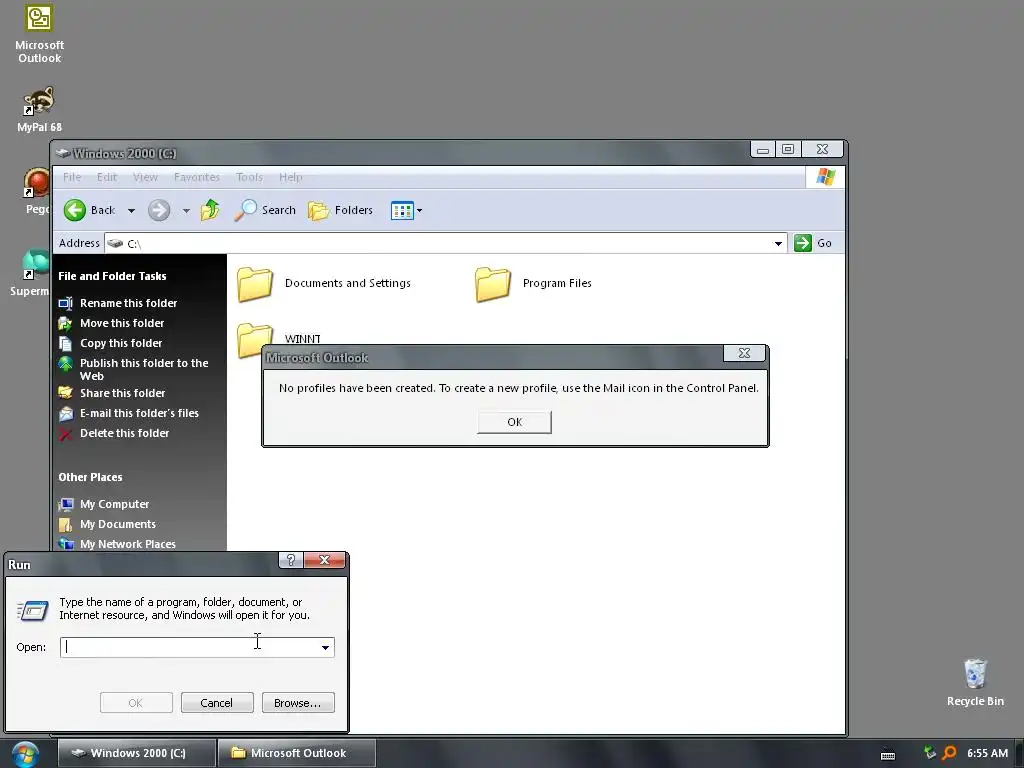Switch to Microsoft Outlook taskbar button
Image resolution: width=1024 pixels, height=768 pixels.
point(297,753)
